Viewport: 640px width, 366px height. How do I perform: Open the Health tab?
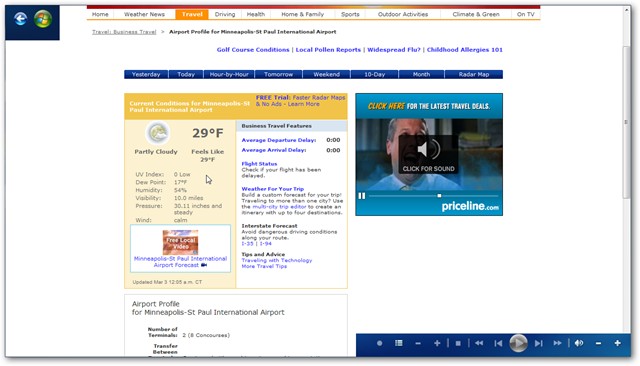[x=256, y=14]
